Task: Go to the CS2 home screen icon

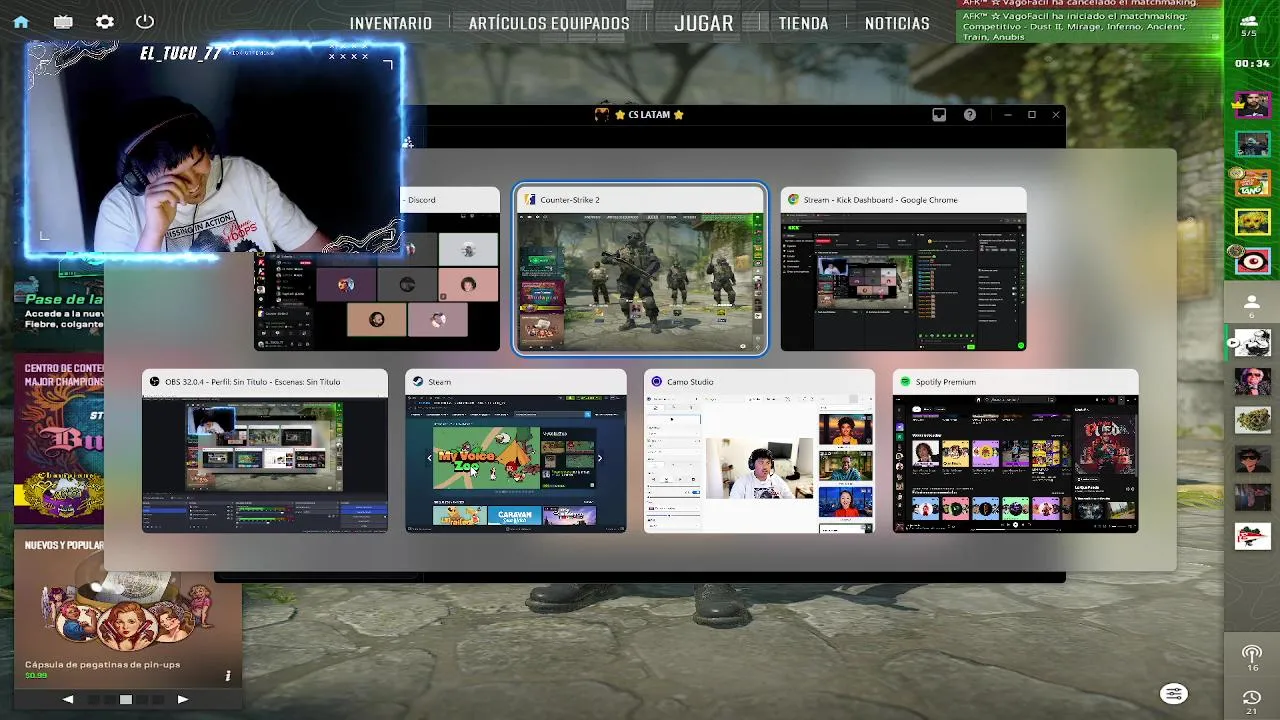Action: 21,21
